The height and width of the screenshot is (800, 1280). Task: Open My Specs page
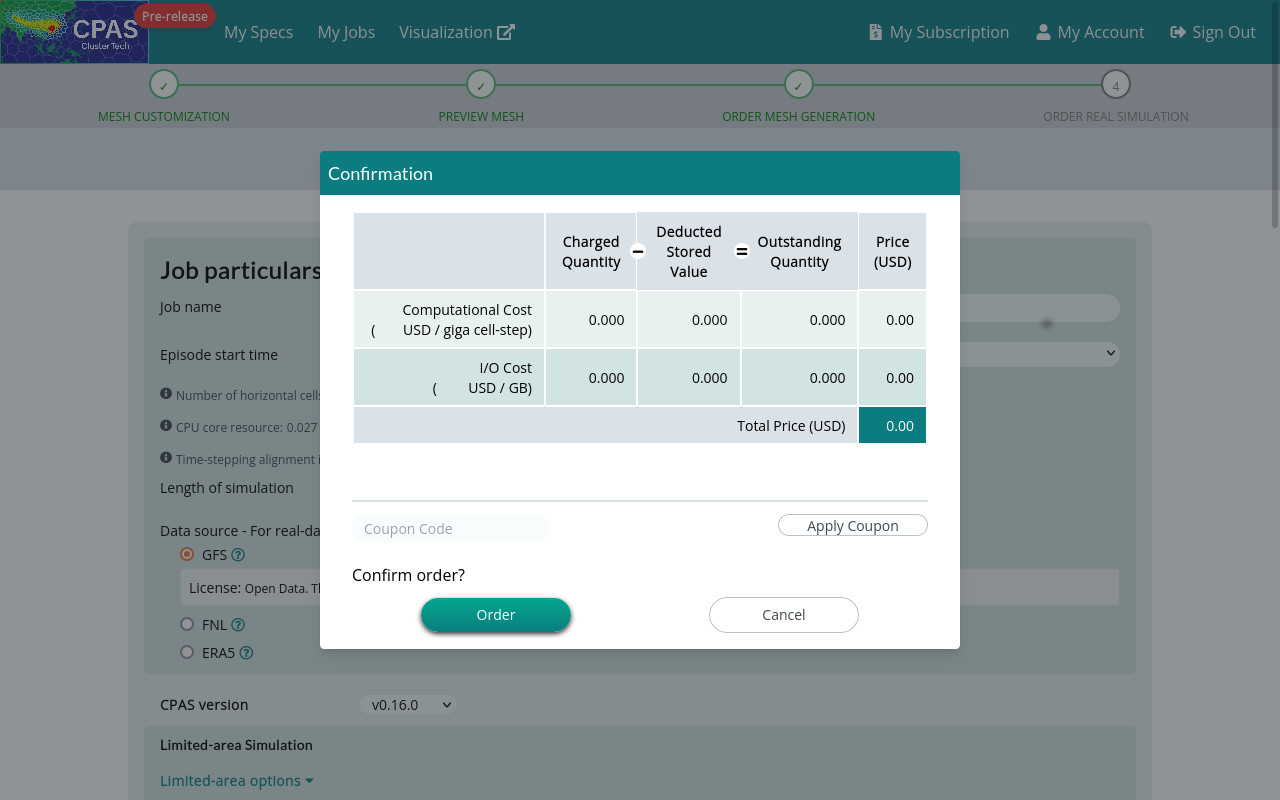click(258, 32)
